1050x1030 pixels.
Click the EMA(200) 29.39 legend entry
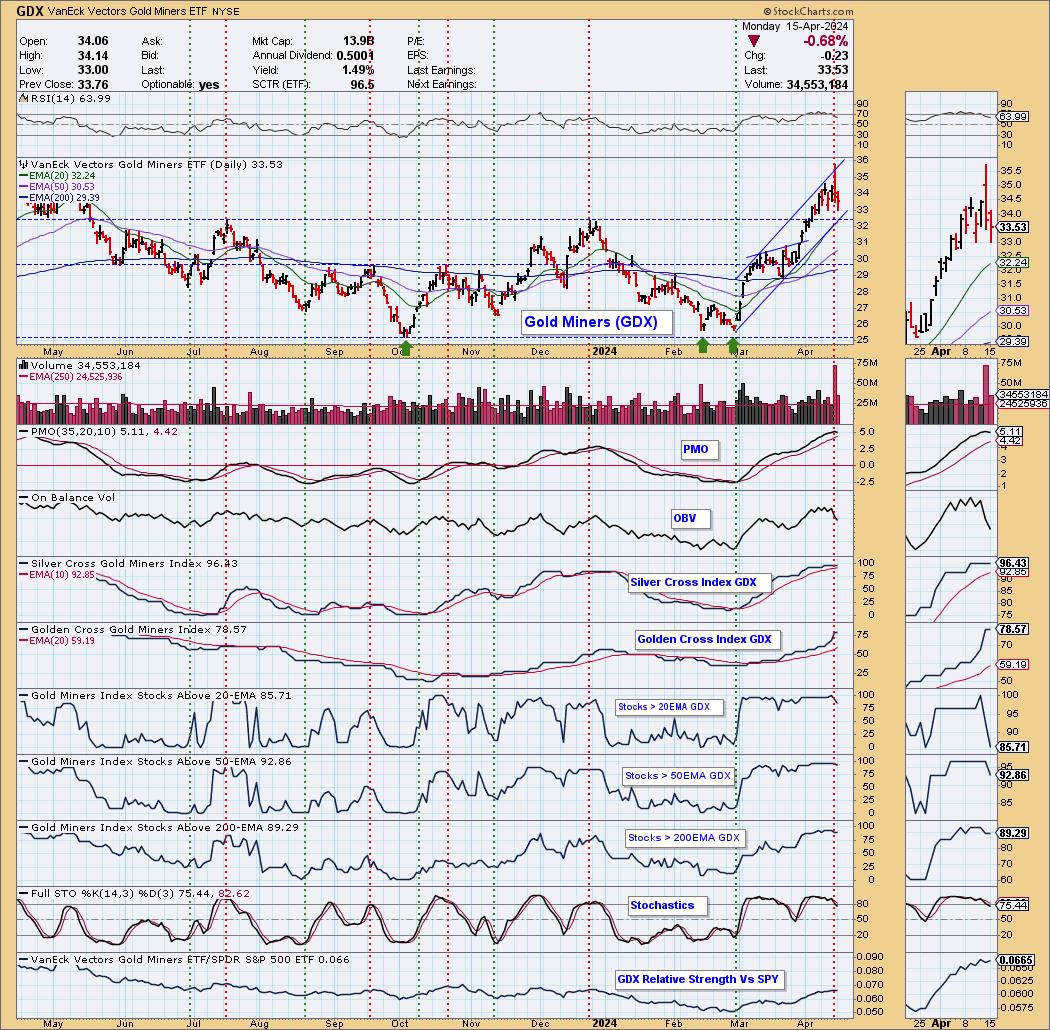[x=60, y=198]
